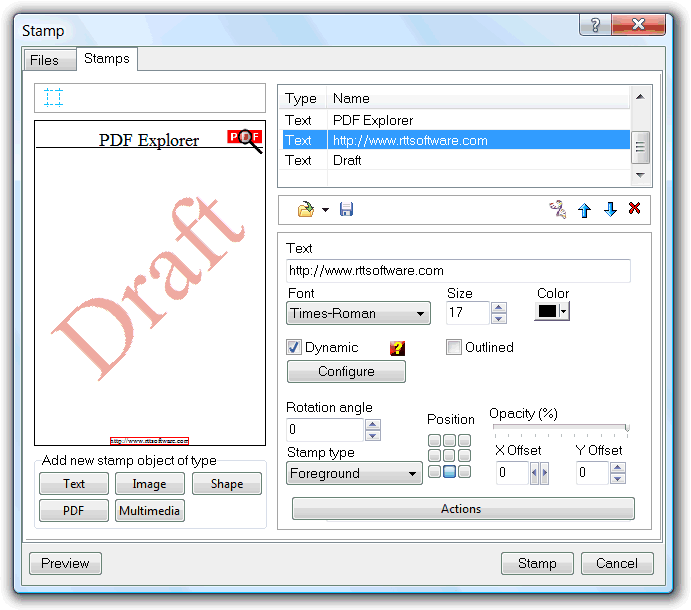Viewport: 691px width, 610px height.
Task: Apply with the Stamp button
Action: [x=537, y=563]
